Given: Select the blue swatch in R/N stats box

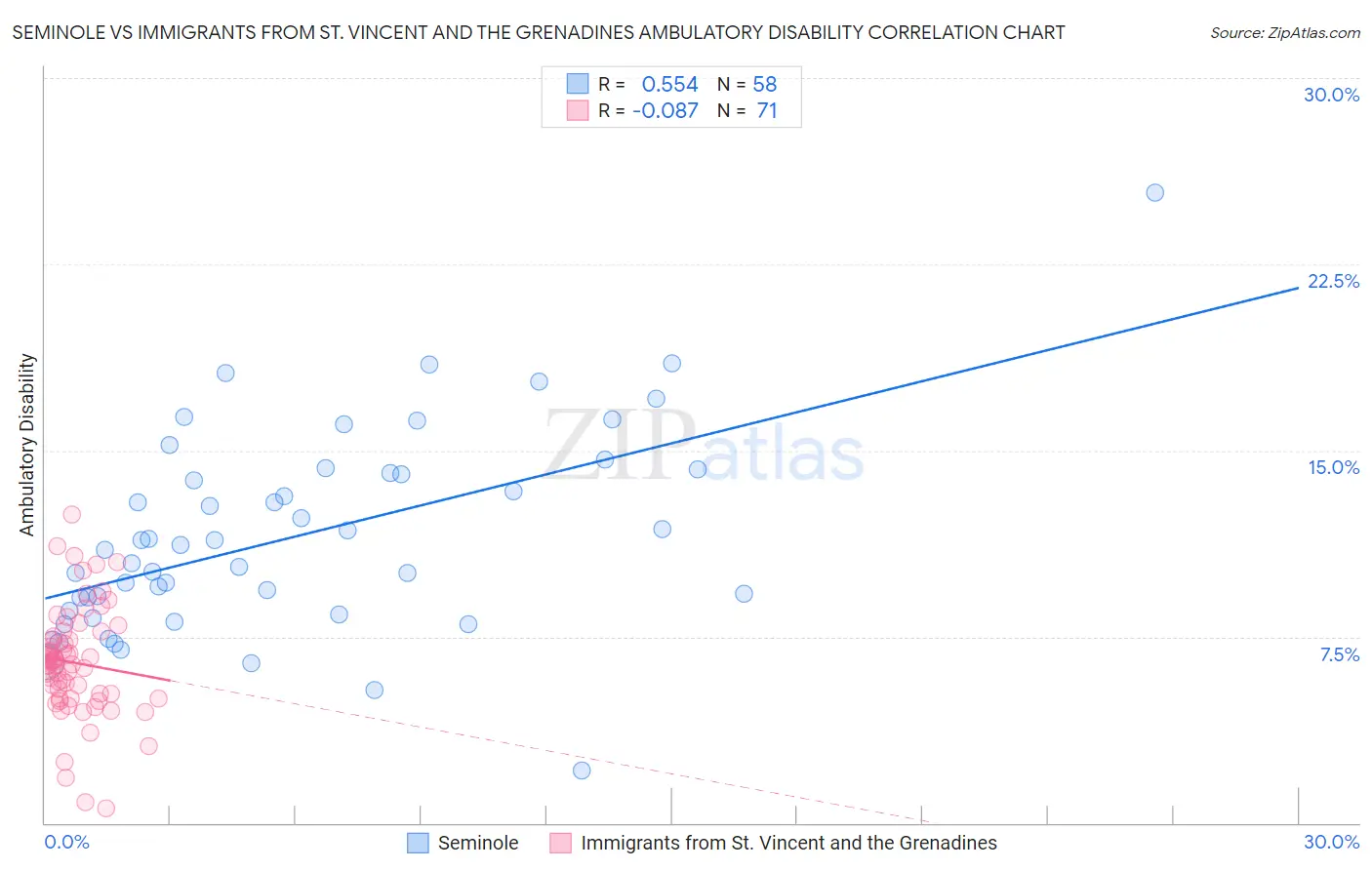Looking at the screenshot, I should 578,84.
